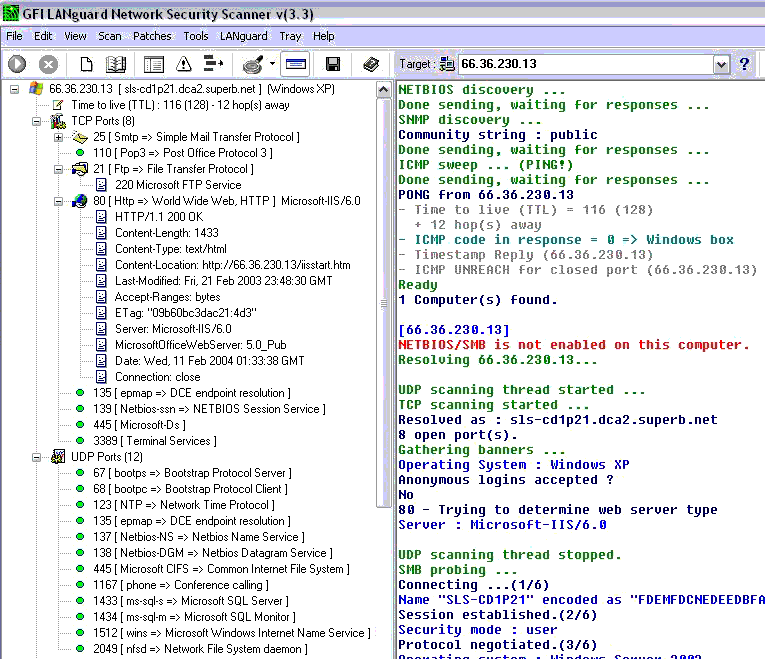Select UDP port 68 bootpc entry
The width and height of the screenshot is (765, 659).
point(190,489)
